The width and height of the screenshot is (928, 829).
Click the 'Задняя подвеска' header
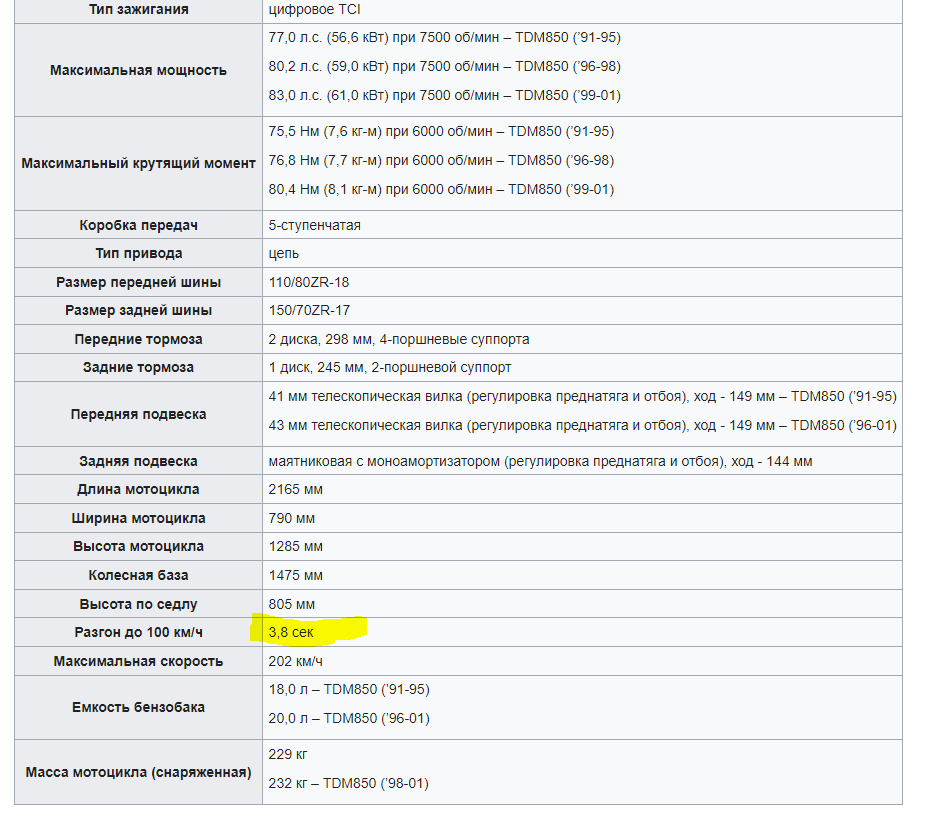click(x=138, y=462)
